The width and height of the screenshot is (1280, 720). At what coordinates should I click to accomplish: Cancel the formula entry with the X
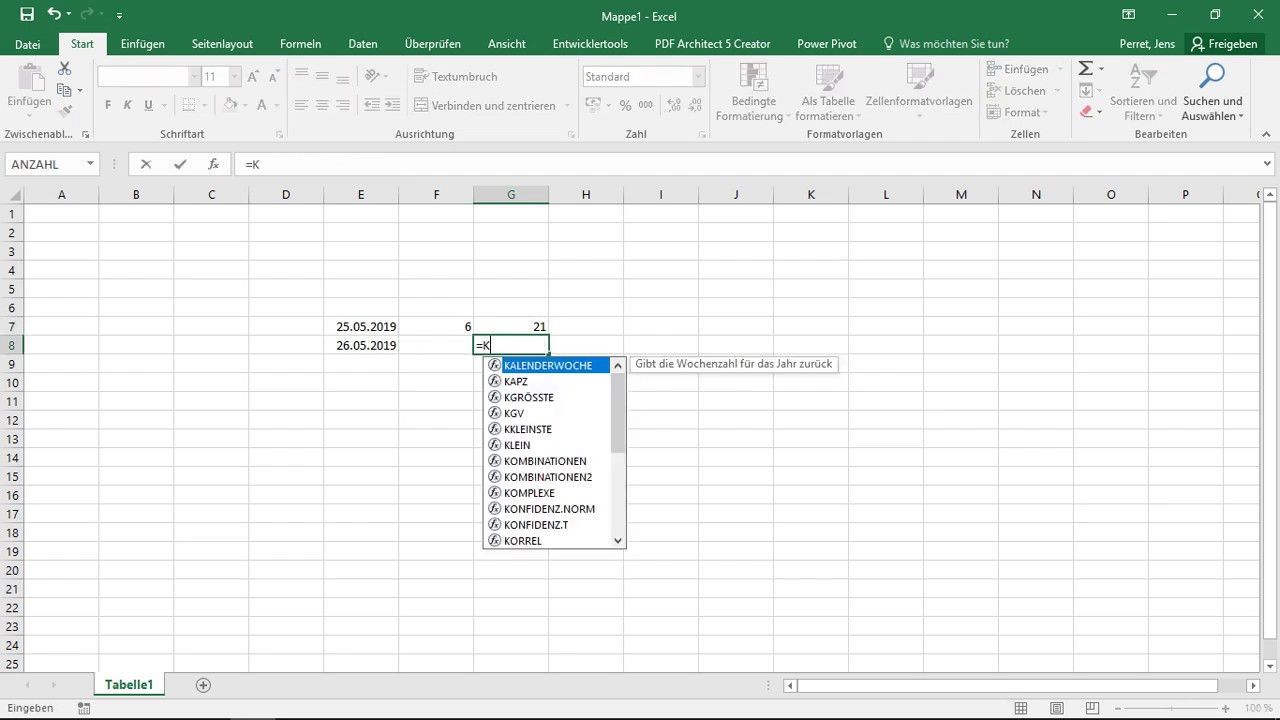(146, 164)
